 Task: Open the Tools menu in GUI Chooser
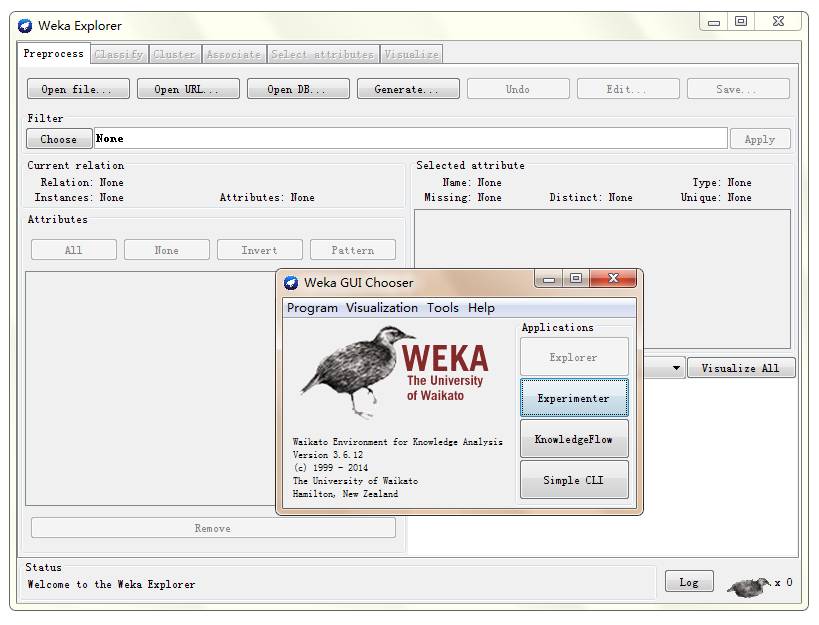tap(442, 308)
